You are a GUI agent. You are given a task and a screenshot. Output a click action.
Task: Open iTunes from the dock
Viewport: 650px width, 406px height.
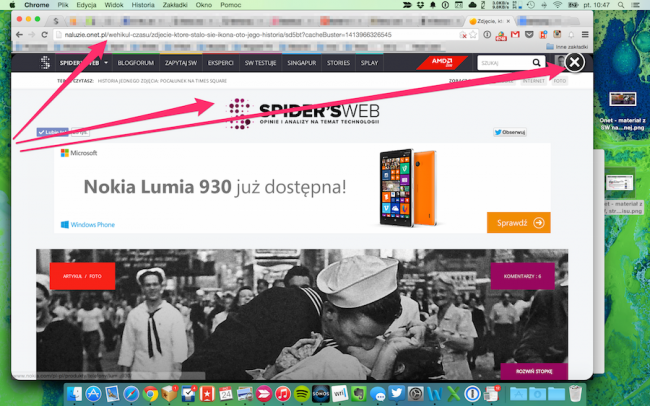tap(283, 393)
